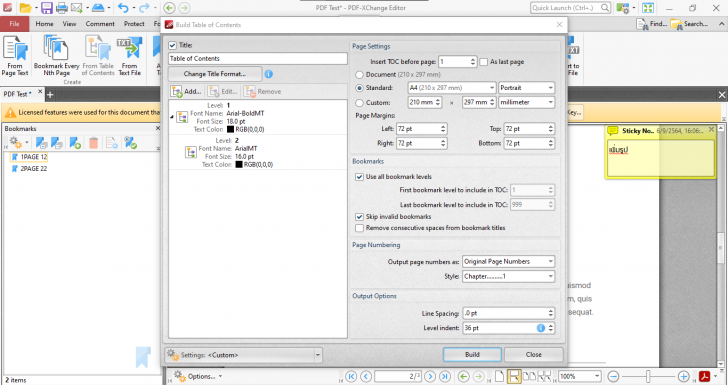Select the Standard page size radio button
Viewport: 728px width, 385px height.
359,88
